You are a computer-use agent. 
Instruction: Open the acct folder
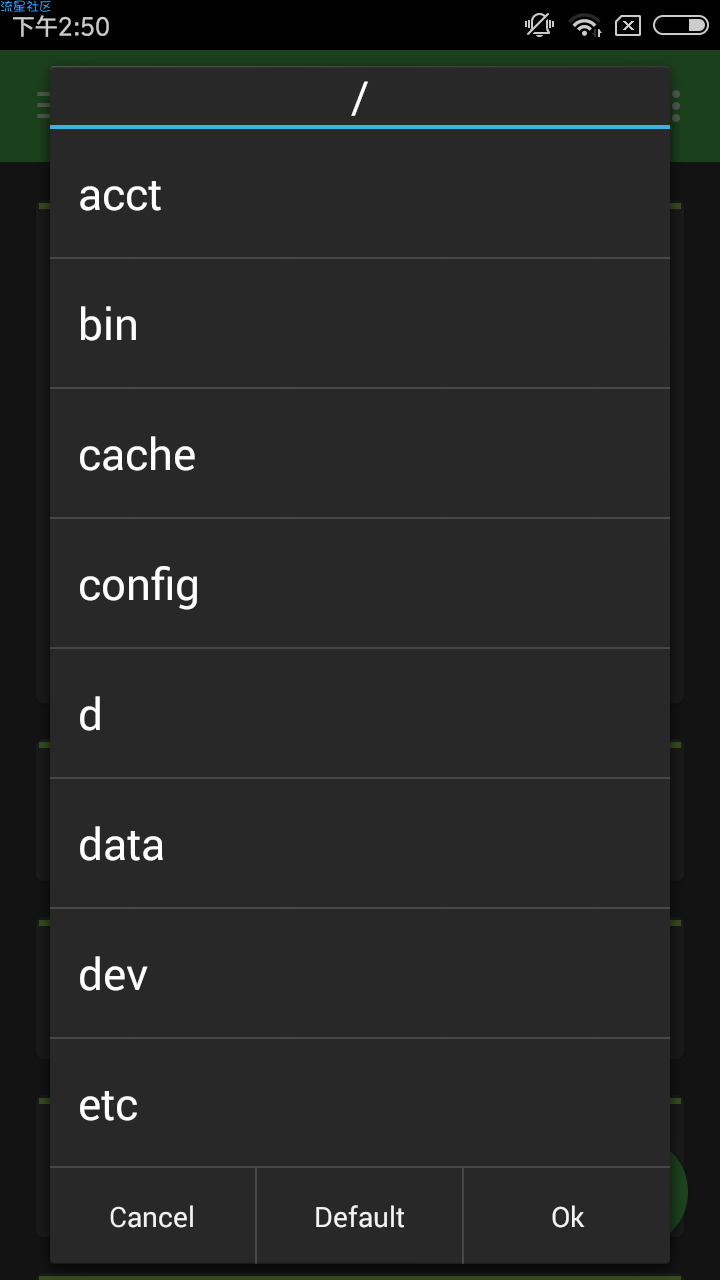click(x=360, y=194)
